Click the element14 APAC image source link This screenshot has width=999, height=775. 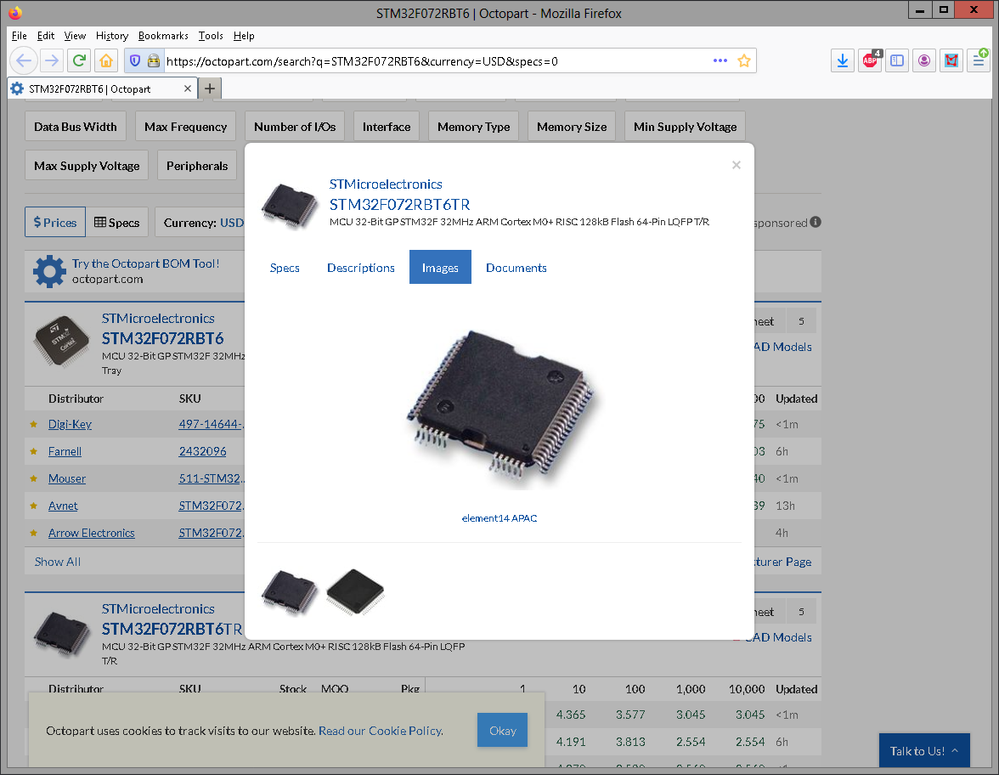pyautogui.click(x=500, y=518)
